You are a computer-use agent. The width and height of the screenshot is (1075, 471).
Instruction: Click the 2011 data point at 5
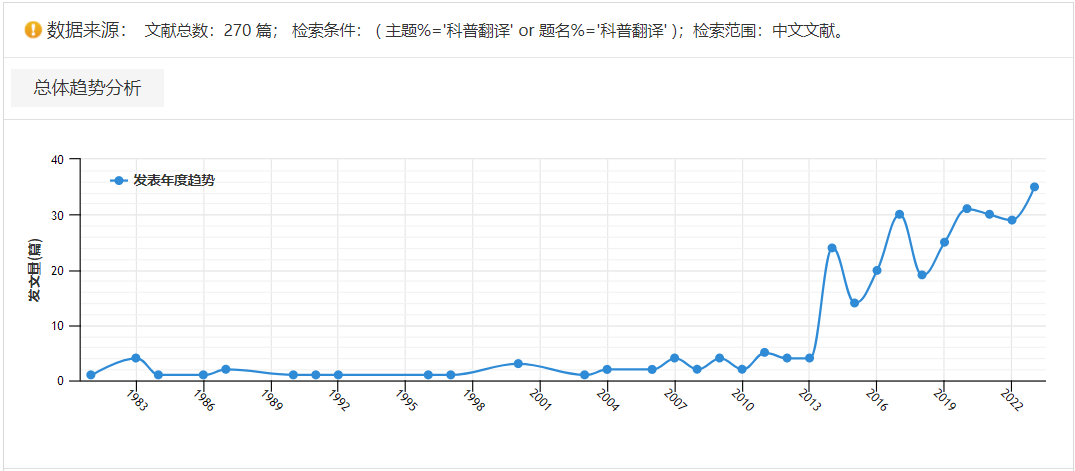[x=764, y=353]
